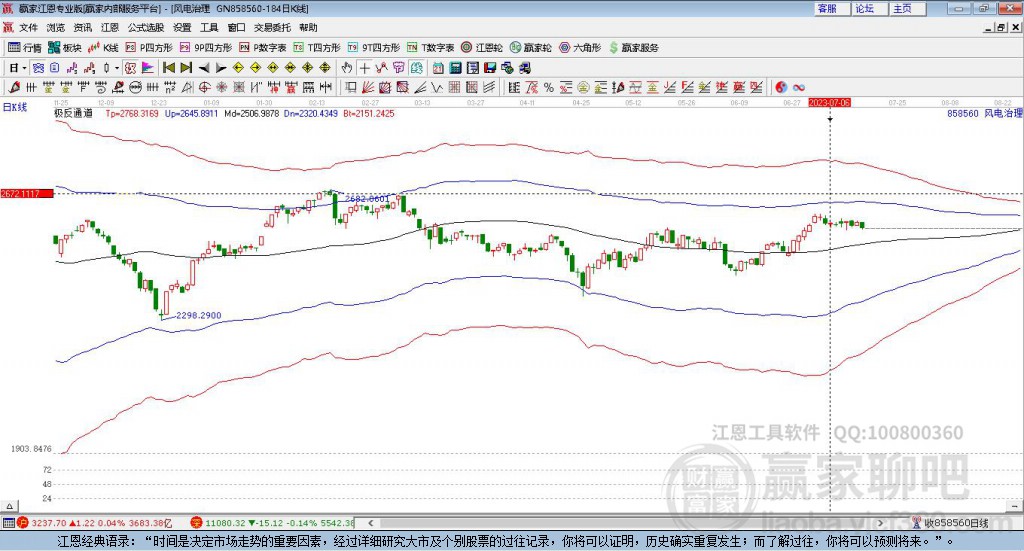The width and height of the screenshot is (1024, 551).
Task: Open the 窗口 menu
Action: tap(236, 27)
